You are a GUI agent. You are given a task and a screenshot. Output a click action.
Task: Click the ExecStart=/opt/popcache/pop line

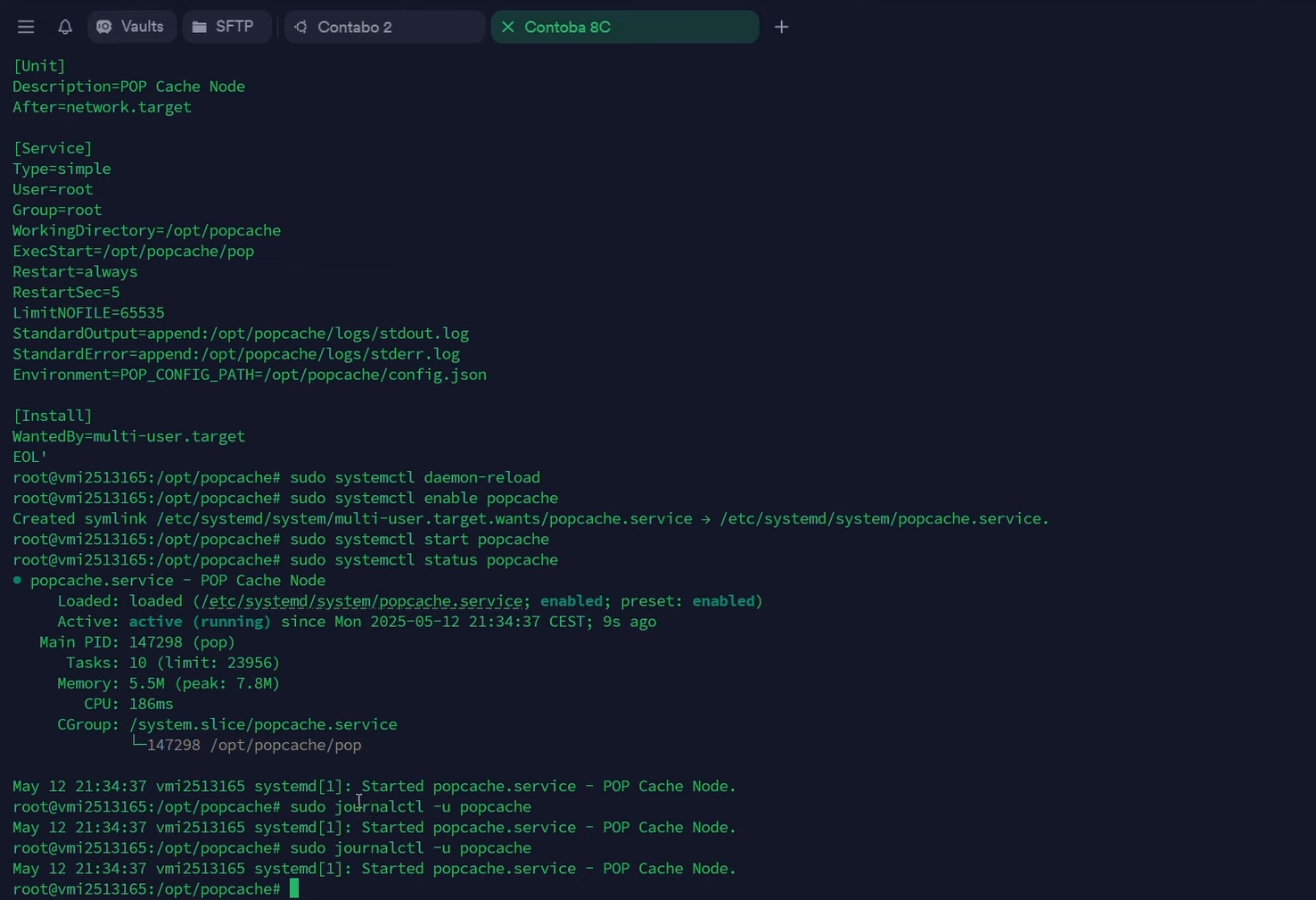click(x=133, y=252)
